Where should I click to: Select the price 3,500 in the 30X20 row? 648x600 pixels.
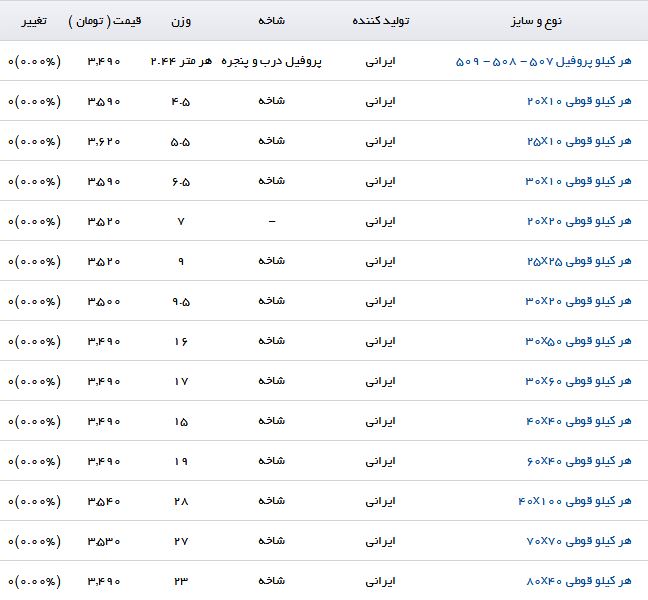(x=104, y=302)
